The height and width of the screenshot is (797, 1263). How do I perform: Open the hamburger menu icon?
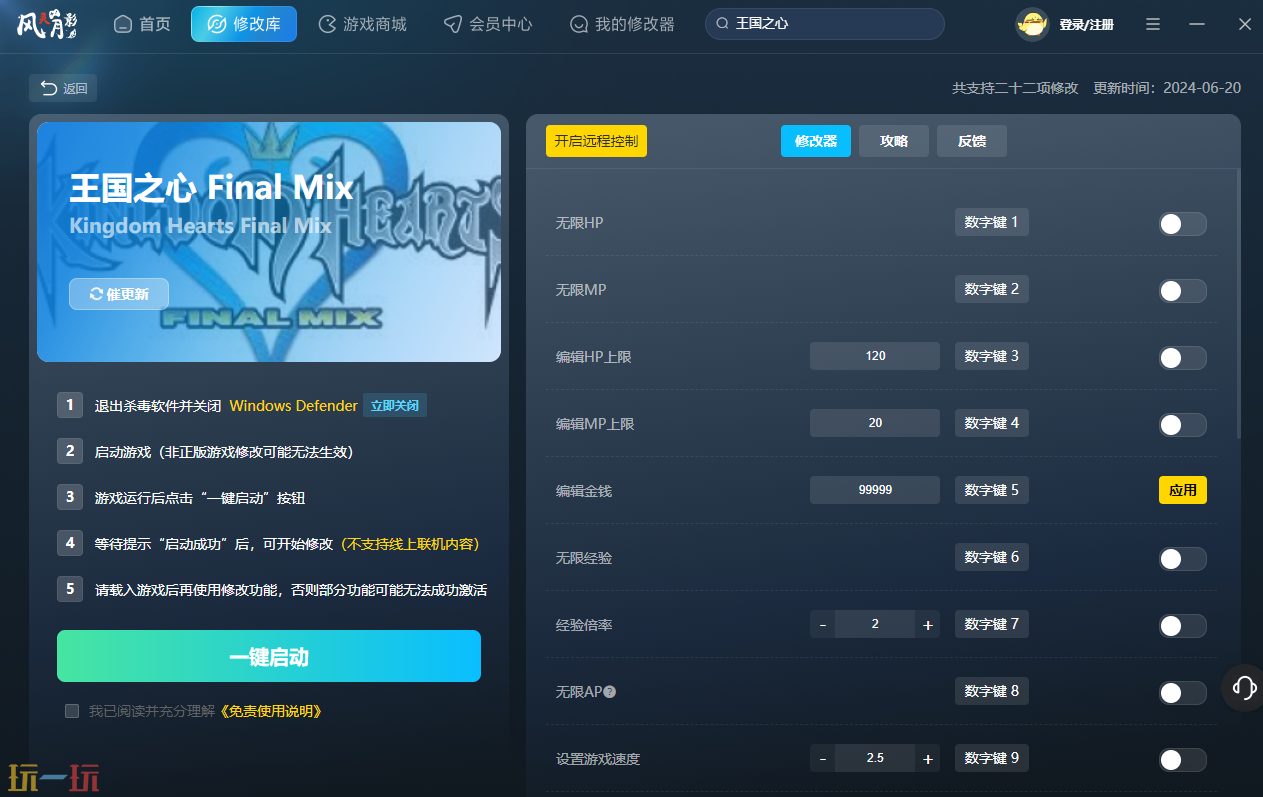(1153, 24)
